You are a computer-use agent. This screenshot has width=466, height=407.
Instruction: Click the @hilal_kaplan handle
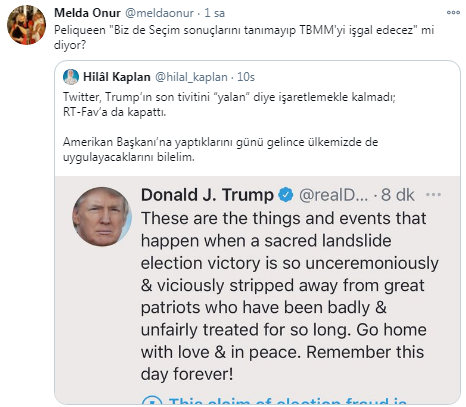(x=191, y=77)
